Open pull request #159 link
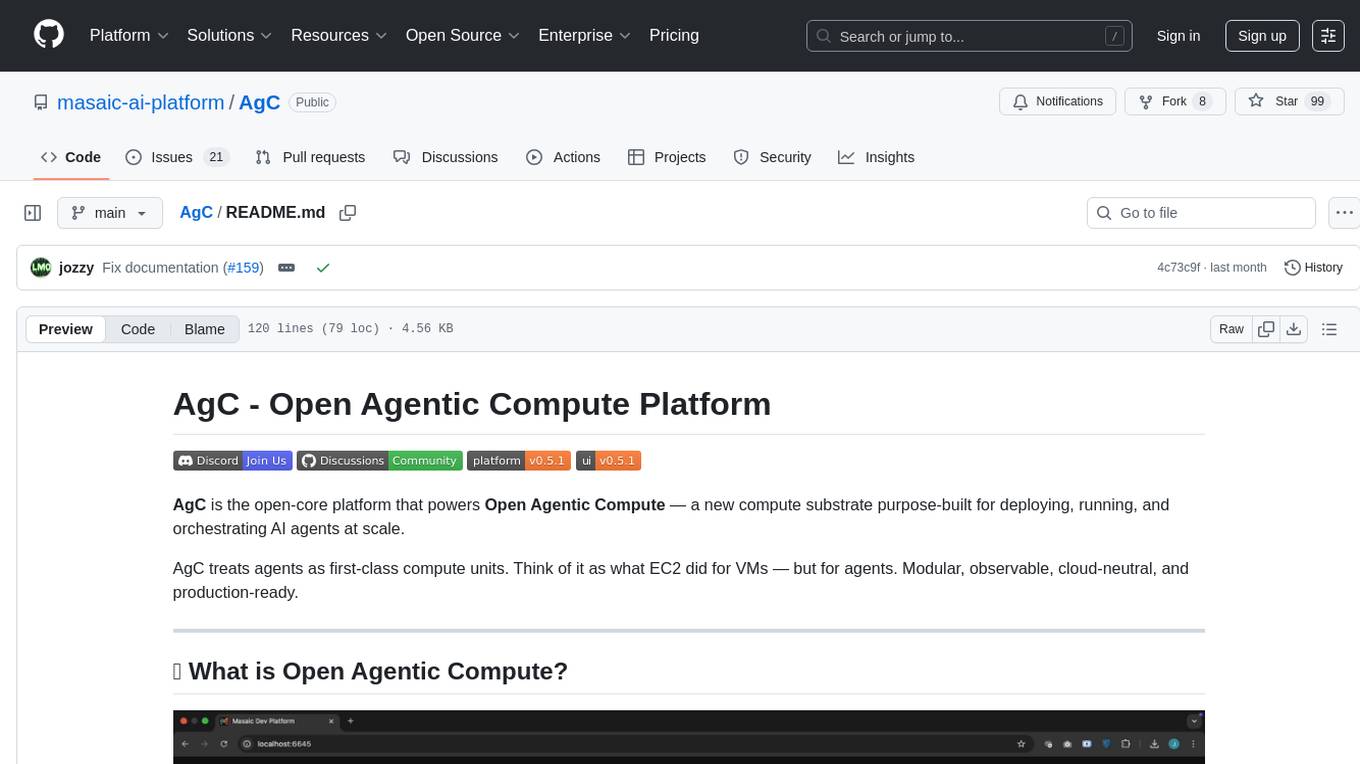The image size is (1360, 764). coord(245,268)
